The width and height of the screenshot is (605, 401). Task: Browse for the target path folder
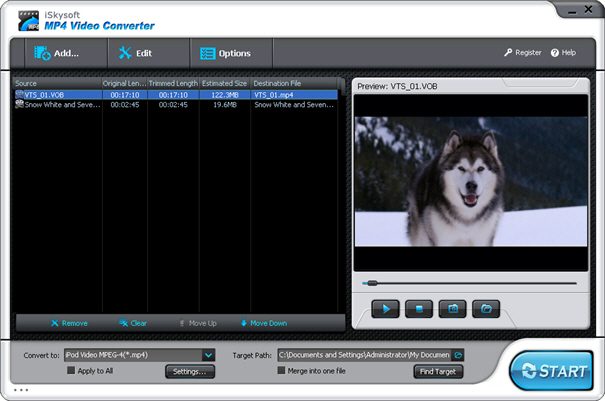pos(458,355)
